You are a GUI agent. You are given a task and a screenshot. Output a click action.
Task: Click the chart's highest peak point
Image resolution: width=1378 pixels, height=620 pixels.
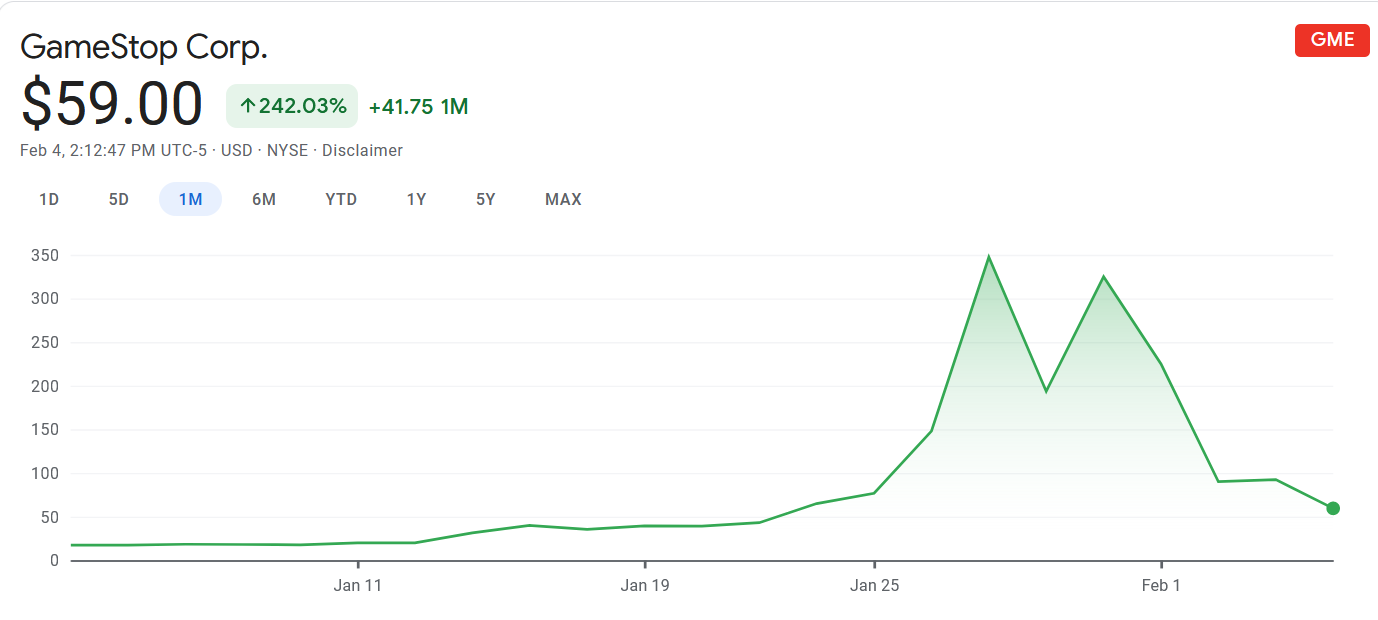[989, 255]
